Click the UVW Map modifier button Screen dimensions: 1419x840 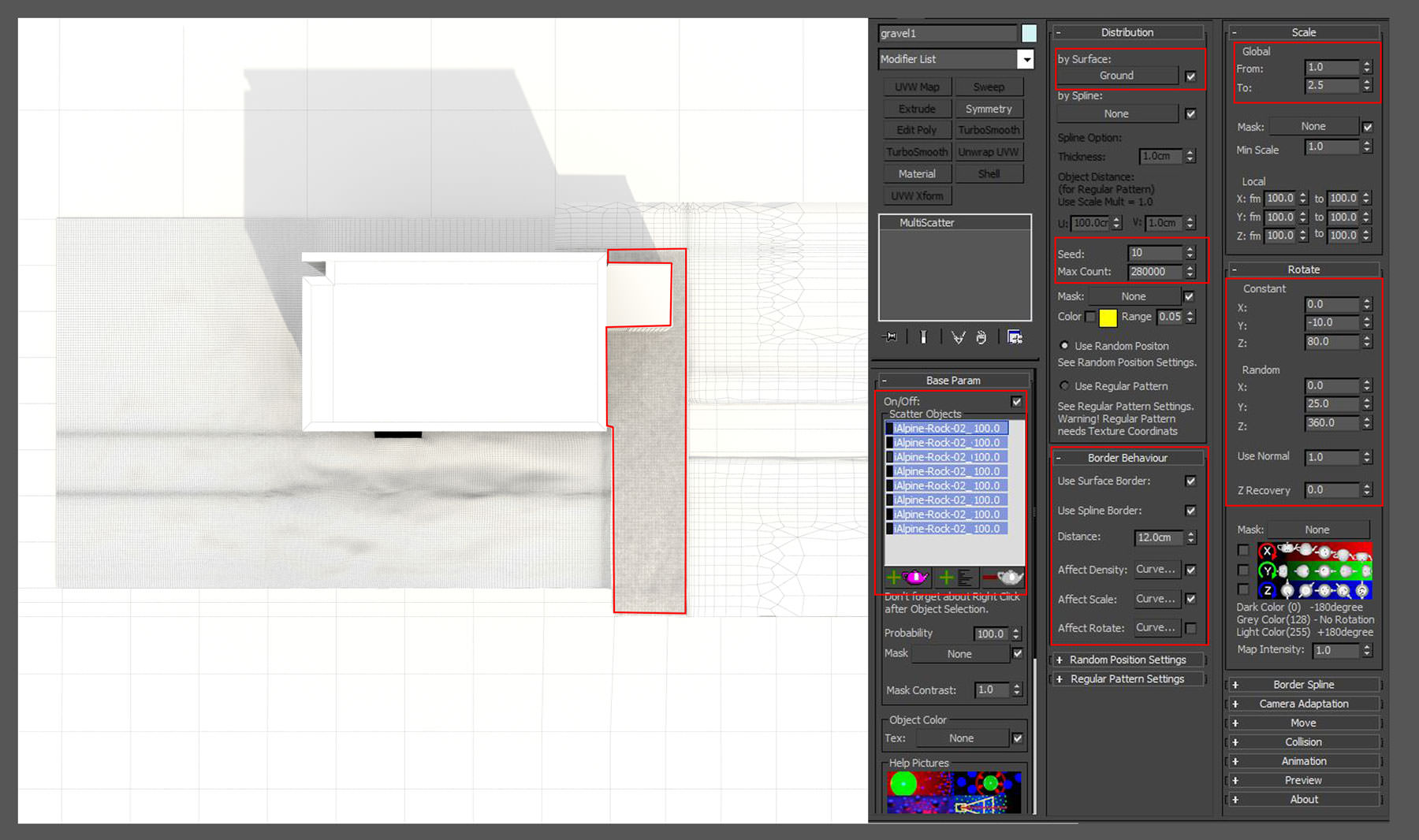pyautogui.click(x=917, y=87)
